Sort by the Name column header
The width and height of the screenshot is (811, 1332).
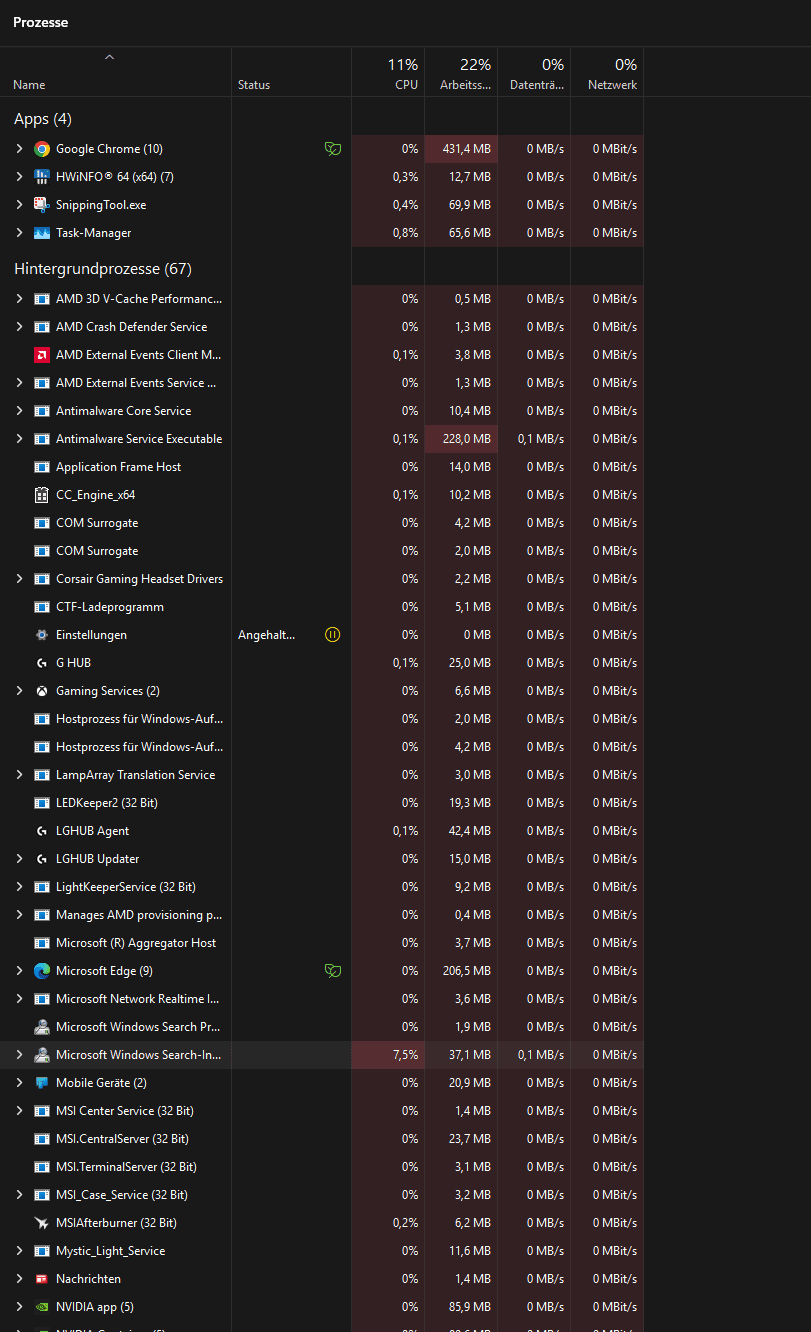(116, 72)
